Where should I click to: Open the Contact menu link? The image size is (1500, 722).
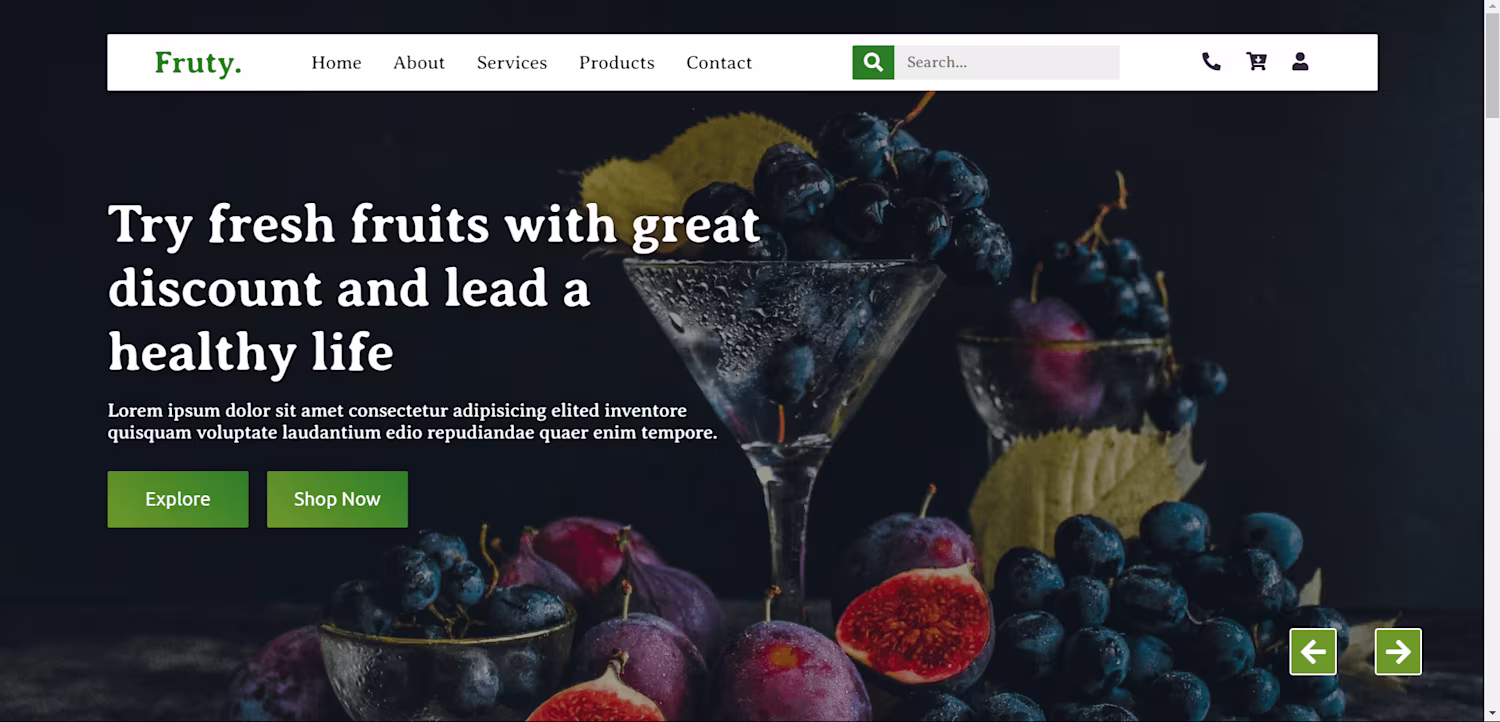(719, 63)
